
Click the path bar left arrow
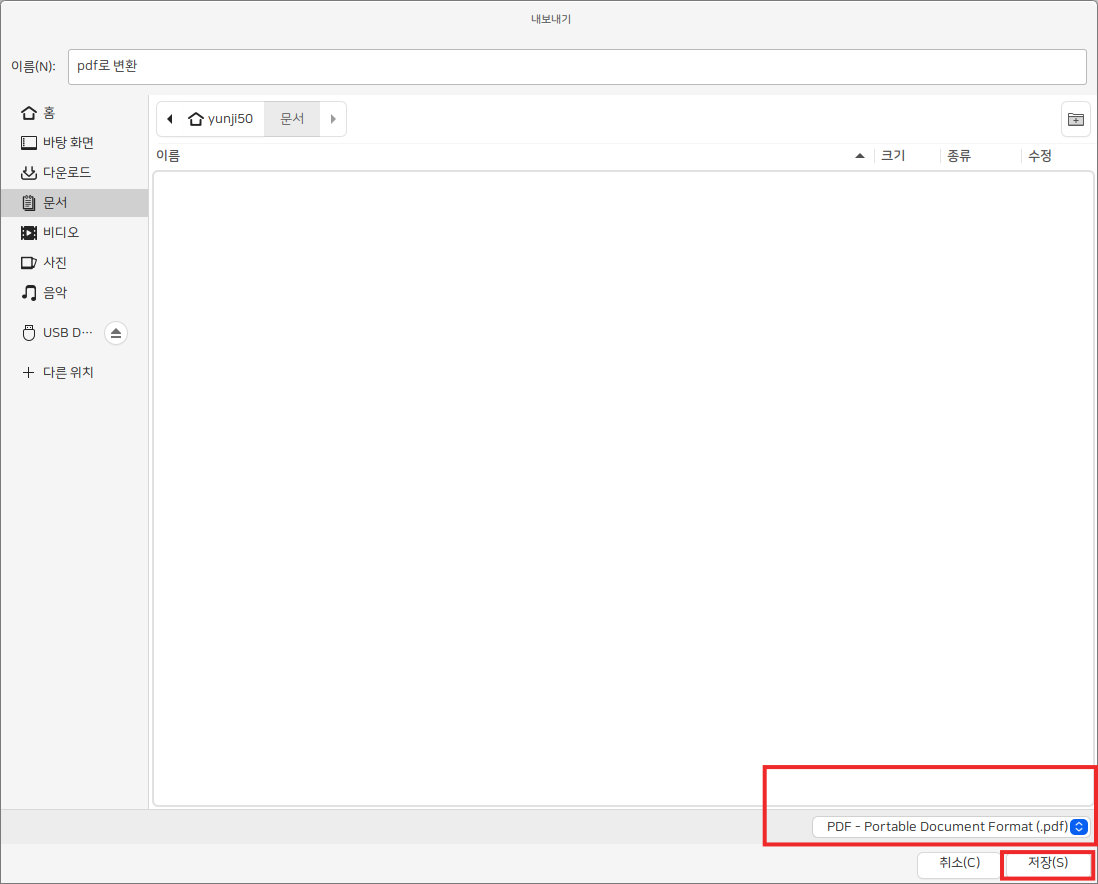tap(169, 119)
